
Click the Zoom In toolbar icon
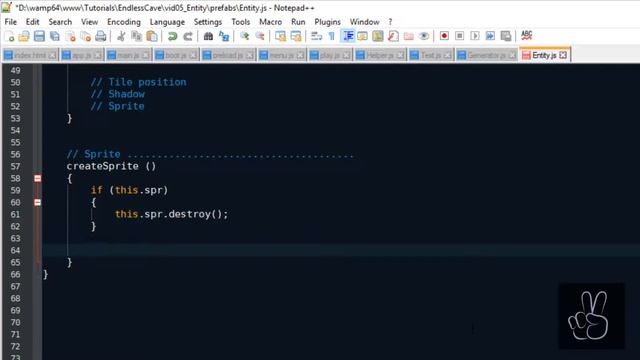[x=244, y=36]
